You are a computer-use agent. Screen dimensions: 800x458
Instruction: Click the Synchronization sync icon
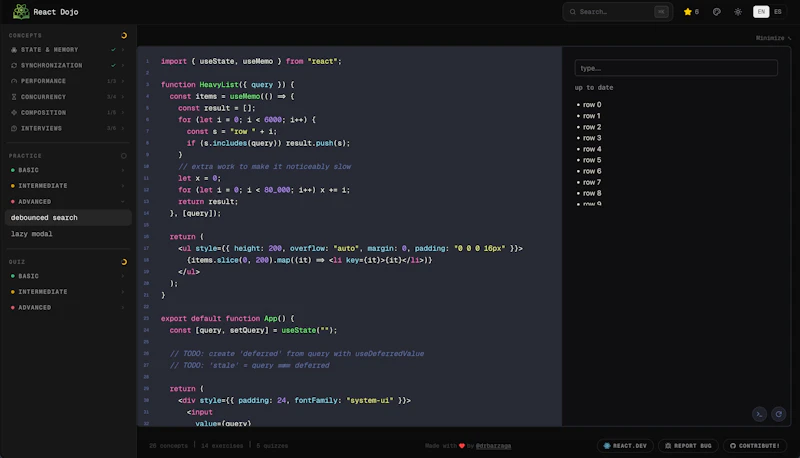pos(14,65)
